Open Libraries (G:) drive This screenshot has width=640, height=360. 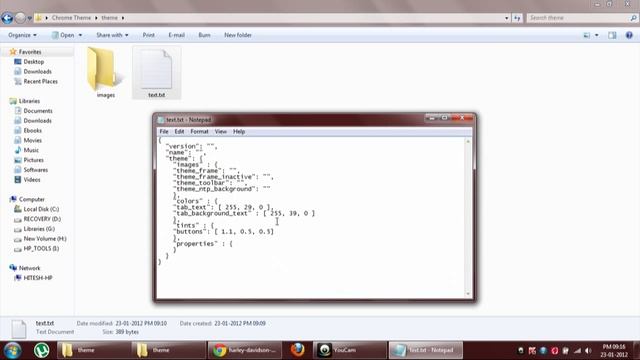(39, 229)
